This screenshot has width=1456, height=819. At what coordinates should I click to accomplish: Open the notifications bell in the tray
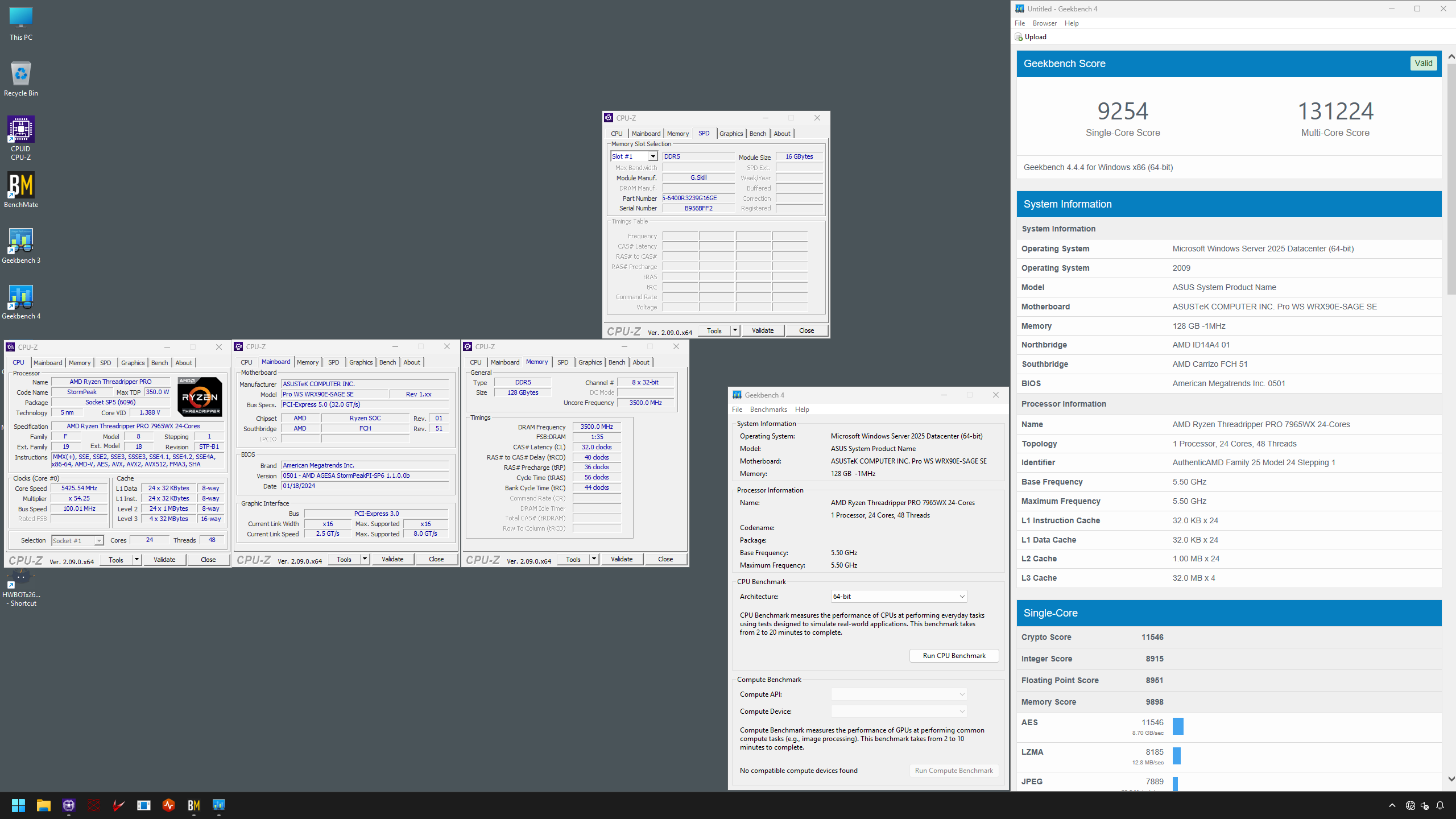(1440, 805)
